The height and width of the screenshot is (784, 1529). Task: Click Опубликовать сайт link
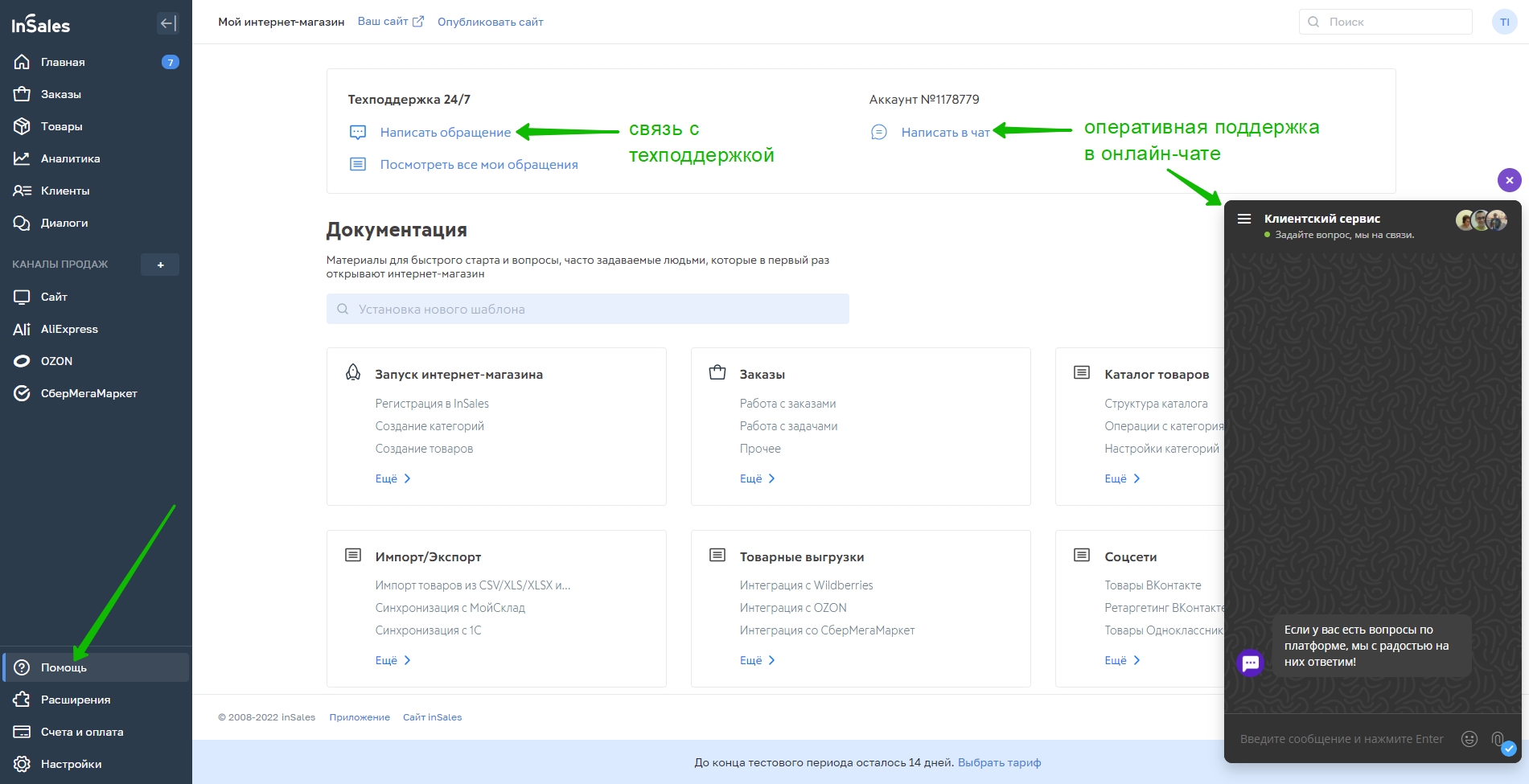(491, 22)
